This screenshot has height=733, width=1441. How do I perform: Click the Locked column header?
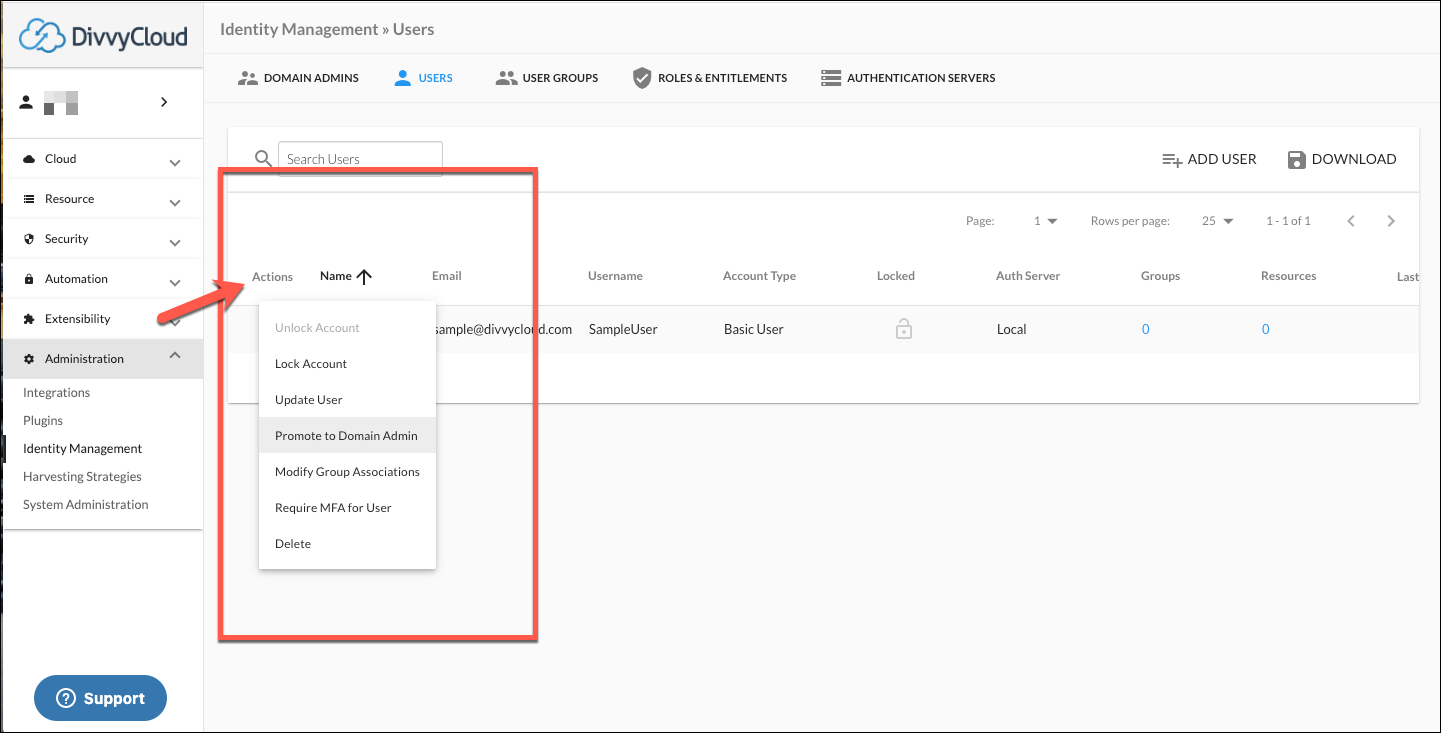[896, 276]
